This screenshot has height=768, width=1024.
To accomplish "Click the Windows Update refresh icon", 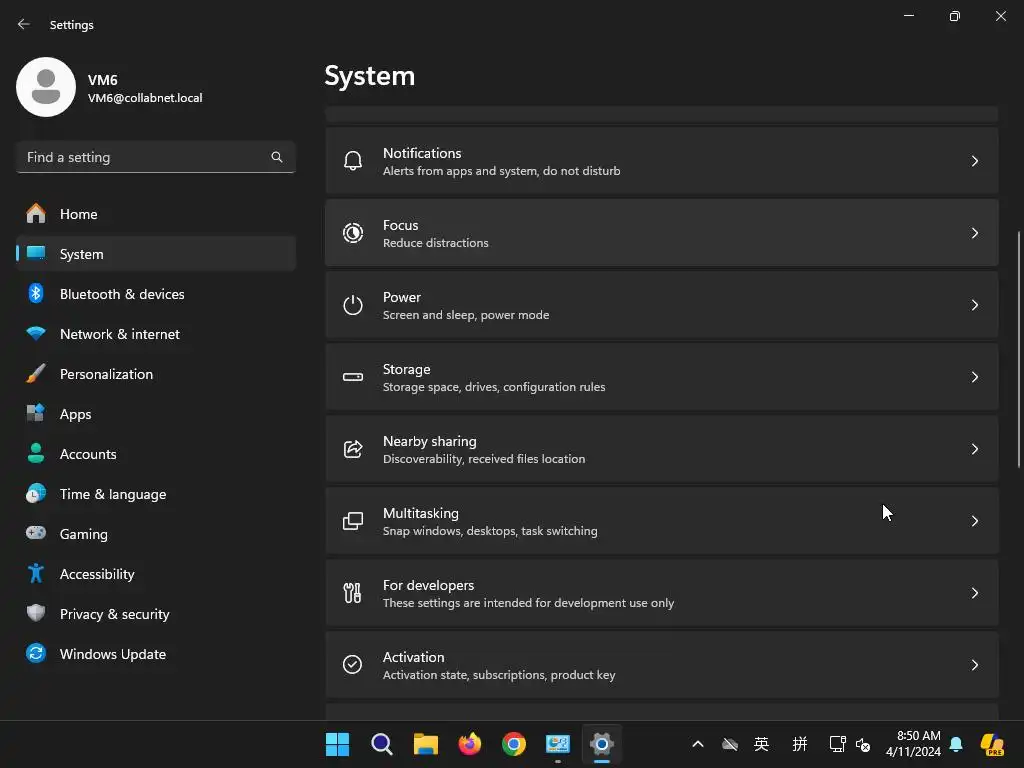I will click(36, 653).
